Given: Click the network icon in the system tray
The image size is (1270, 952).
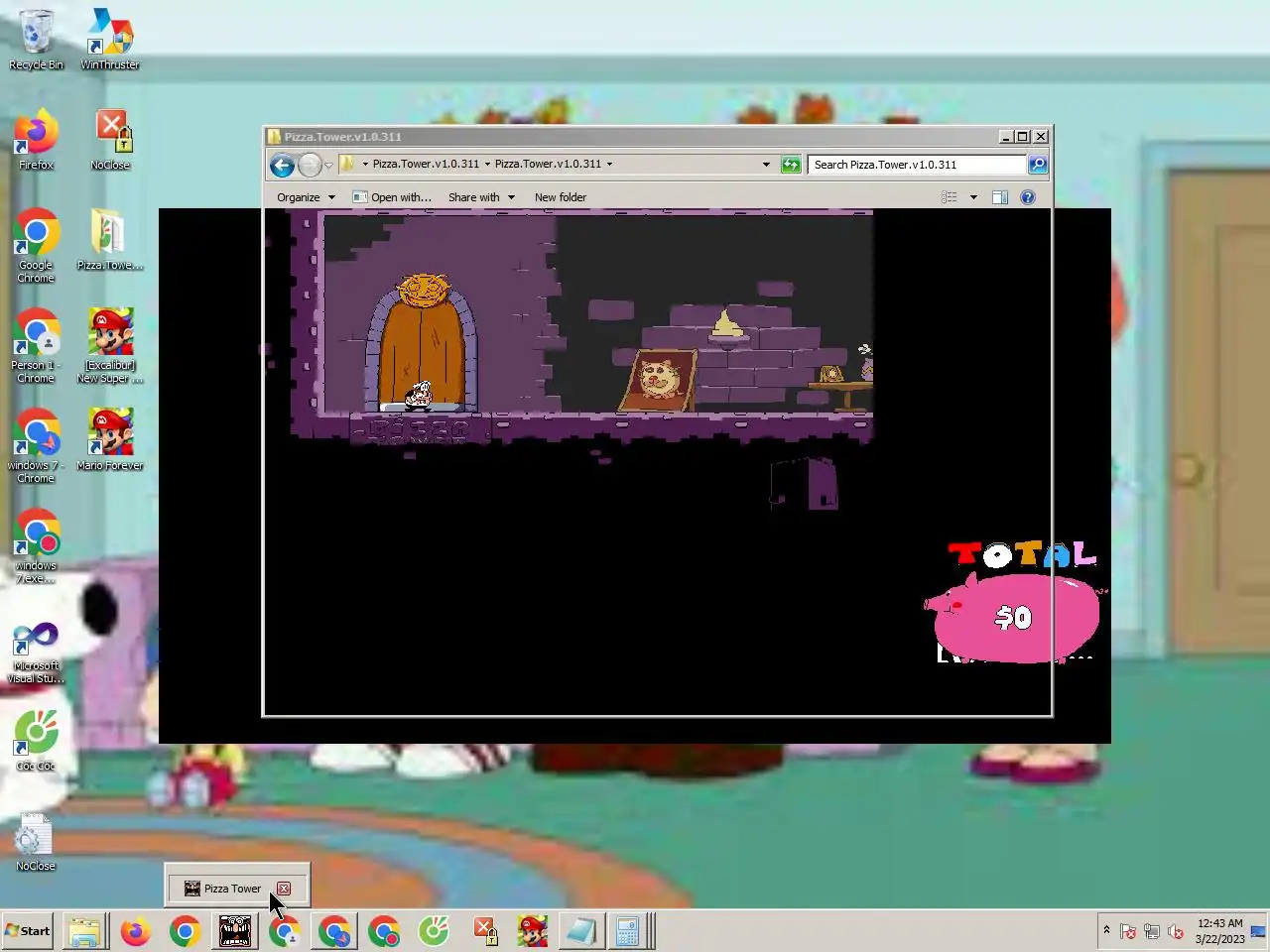Looking at the screenshot, I should [1152, 932].
